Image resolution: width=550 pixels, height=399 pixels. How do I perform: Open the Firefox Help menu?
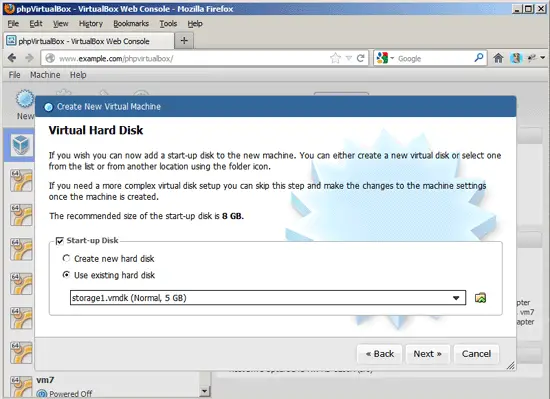(195, 23)
